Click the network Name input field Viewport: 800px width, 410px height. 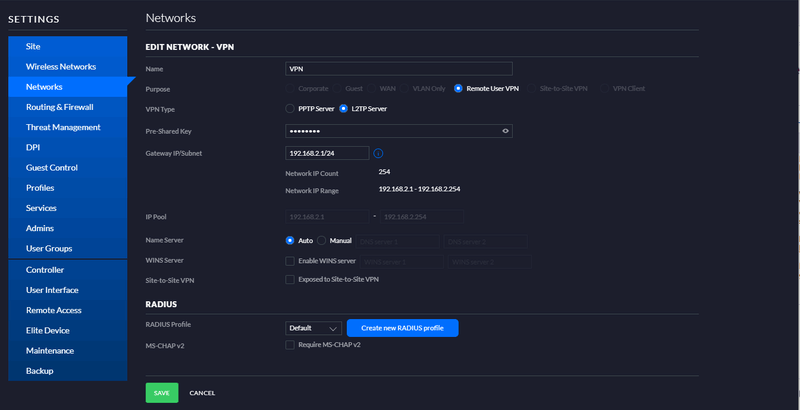click(399, 69)
